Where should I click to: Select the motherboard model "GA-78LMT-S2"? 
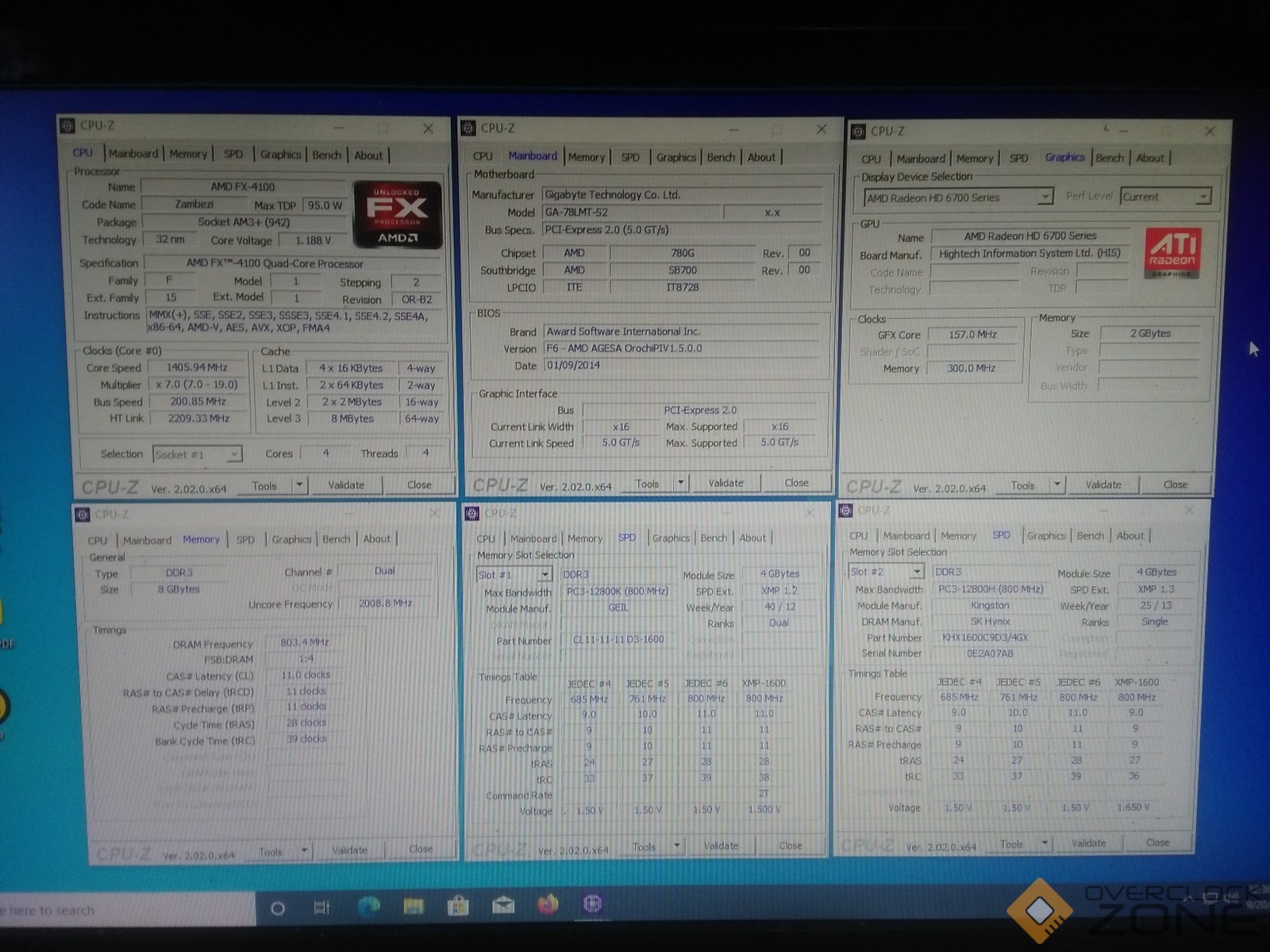[x=576, y=212]
